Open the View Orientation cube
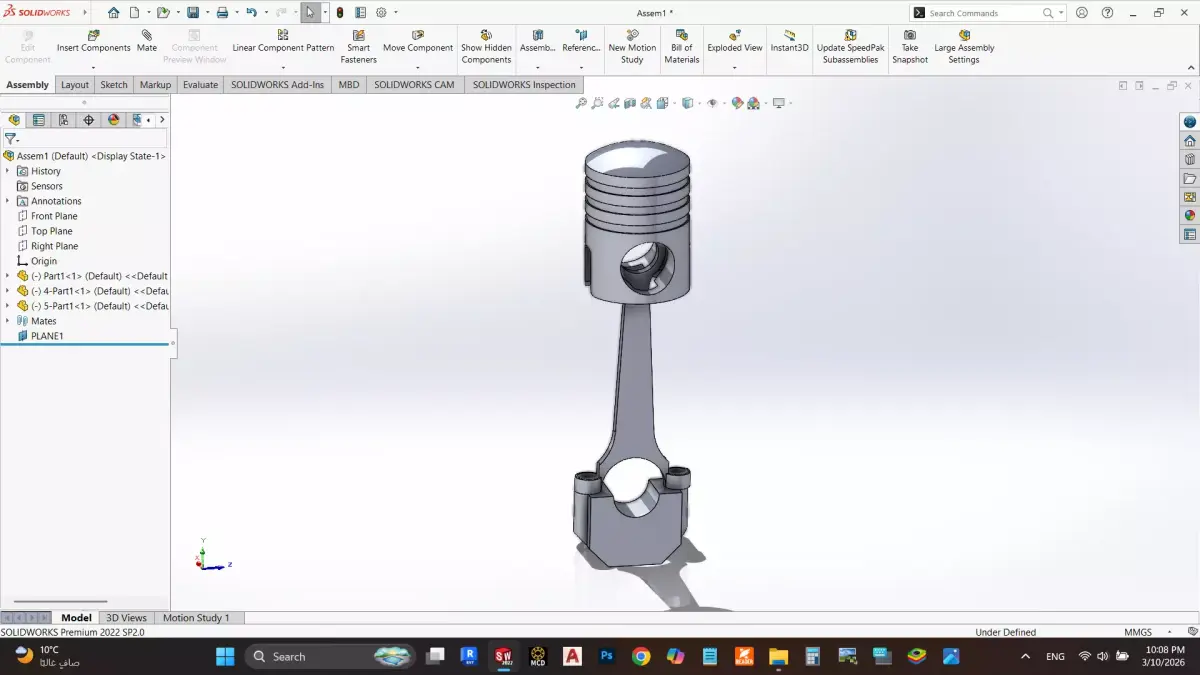 687,103
